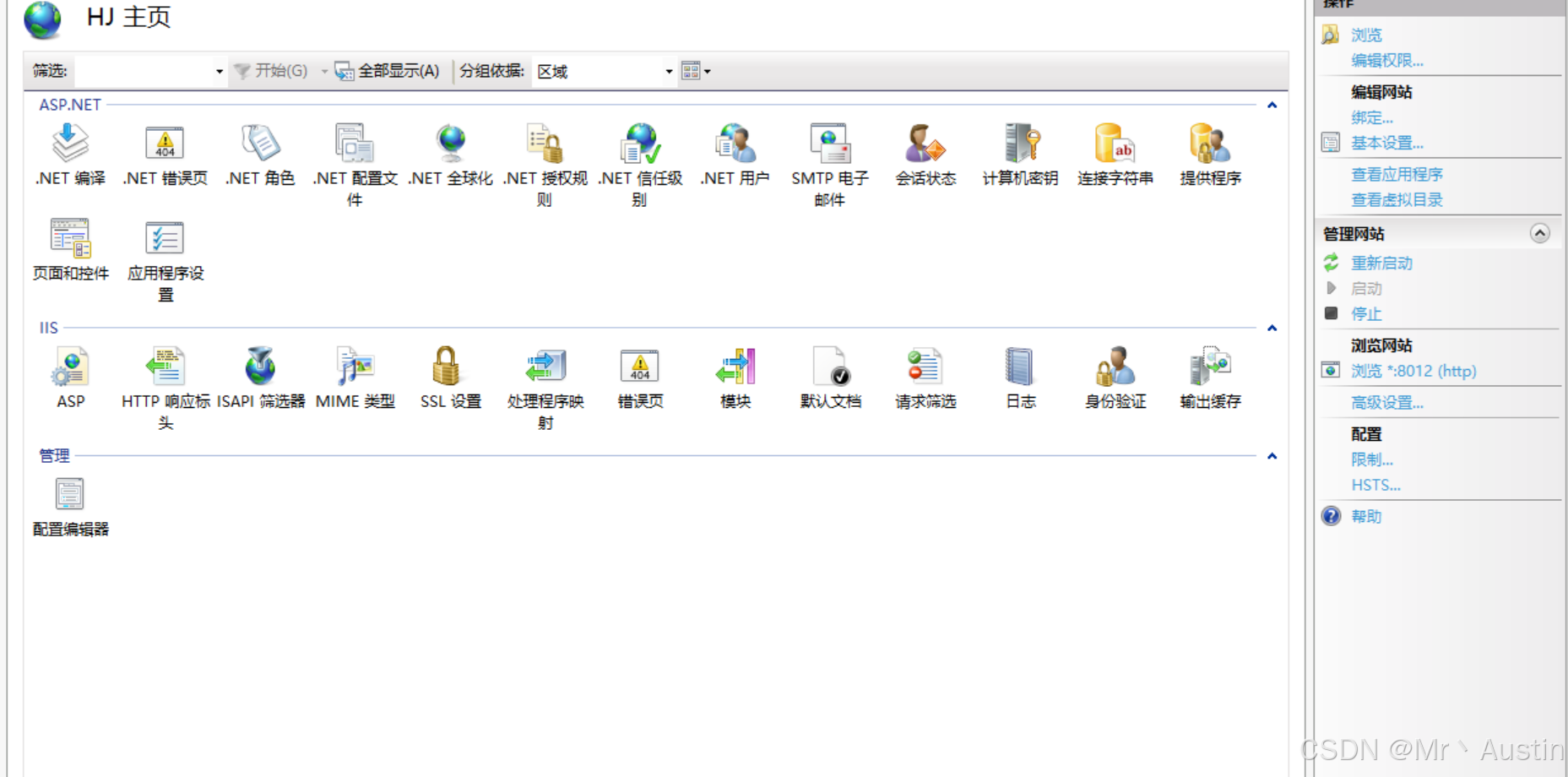Open the 输出缓存 feature icon
The height and width of the screenshot is (777, 1568).
click(x=1210, y=367)
